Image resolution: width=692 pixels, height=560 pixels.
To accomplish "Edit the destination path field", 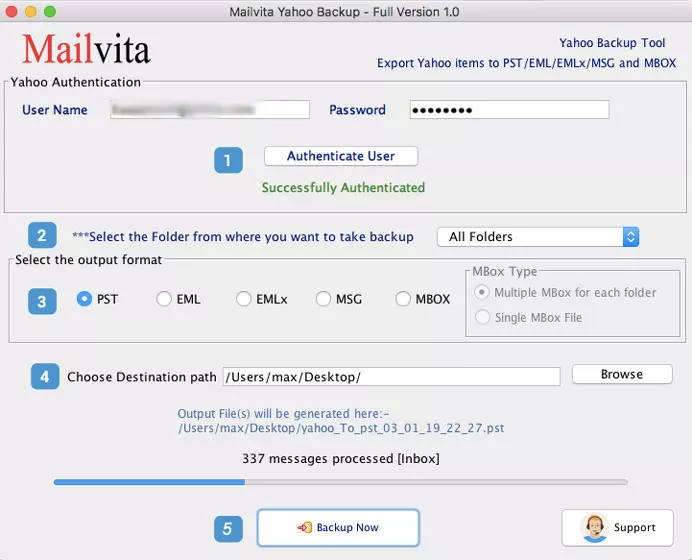I will pos(391,377).
